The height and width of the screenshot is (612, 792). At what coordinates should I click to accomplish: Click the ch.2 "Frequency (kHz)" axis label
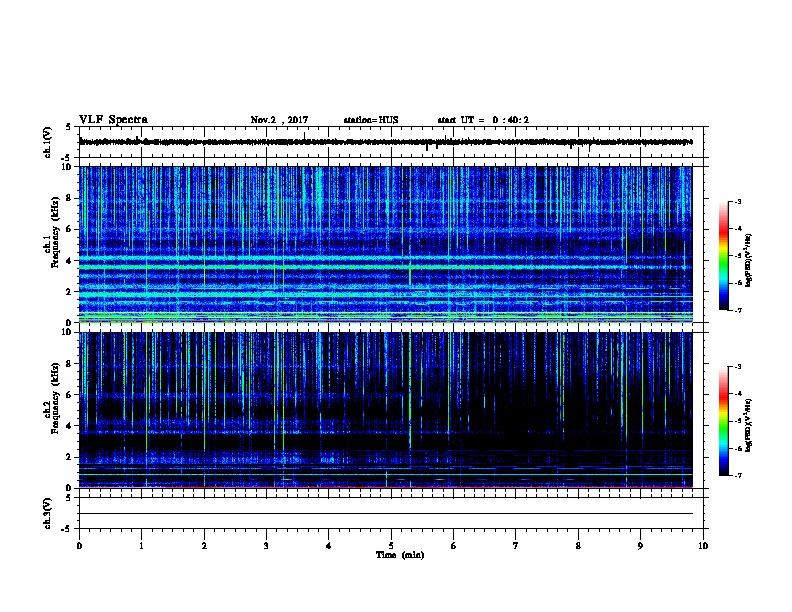pos(55,398)
